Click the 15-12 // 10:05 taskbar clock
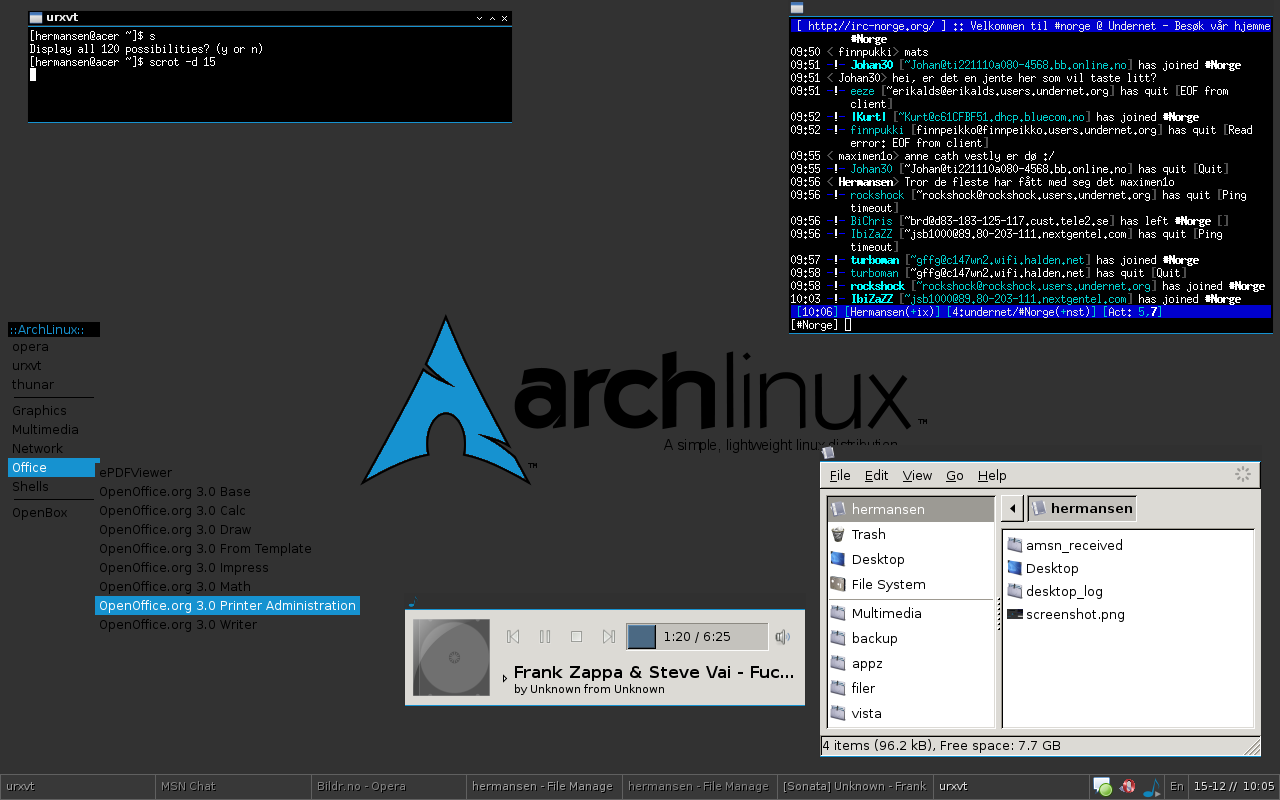Image resolution: width=1280 pixels, height=800 pixels. coord(1234,787)
